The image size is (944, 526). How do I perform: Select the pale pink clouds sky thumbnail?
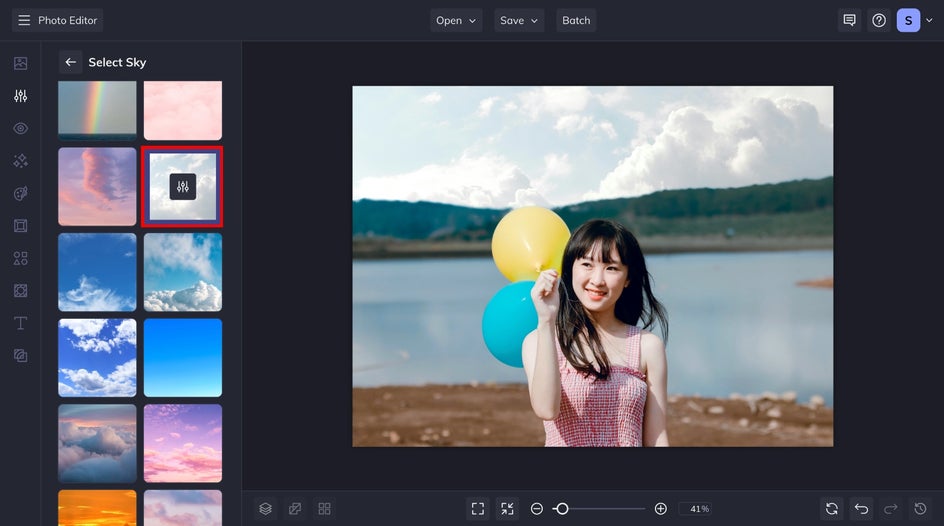[x=182, y=110]
